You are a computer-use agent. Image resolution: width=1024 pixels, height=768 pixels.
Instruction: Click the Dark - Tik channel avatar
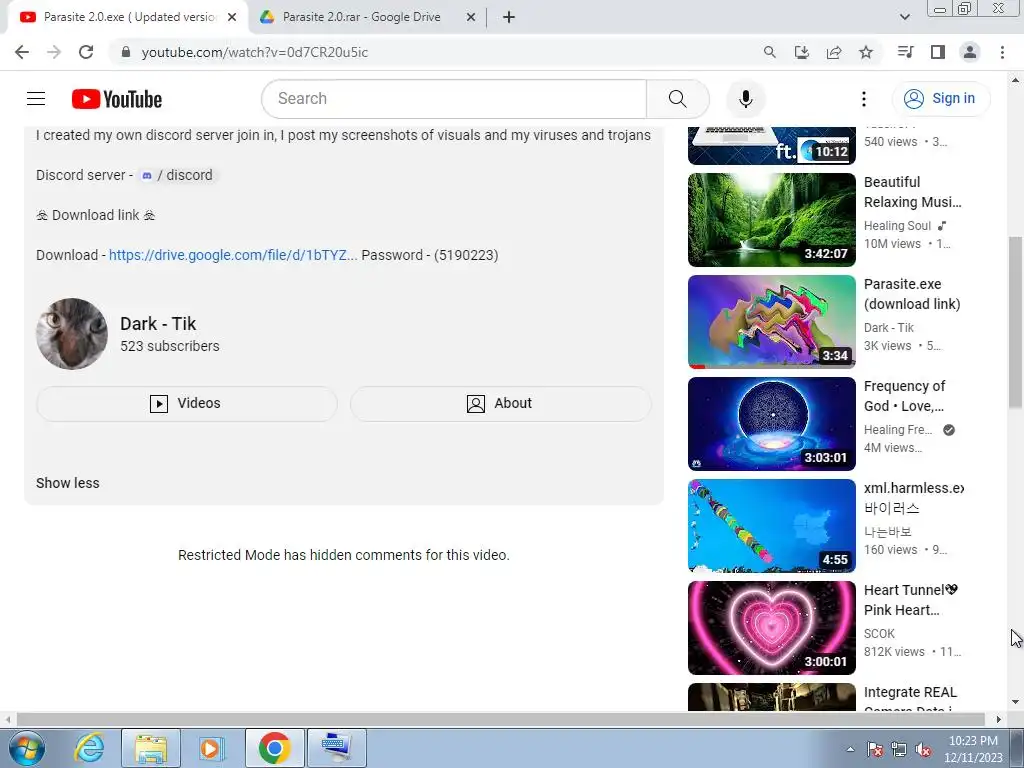tap(72, 334)
